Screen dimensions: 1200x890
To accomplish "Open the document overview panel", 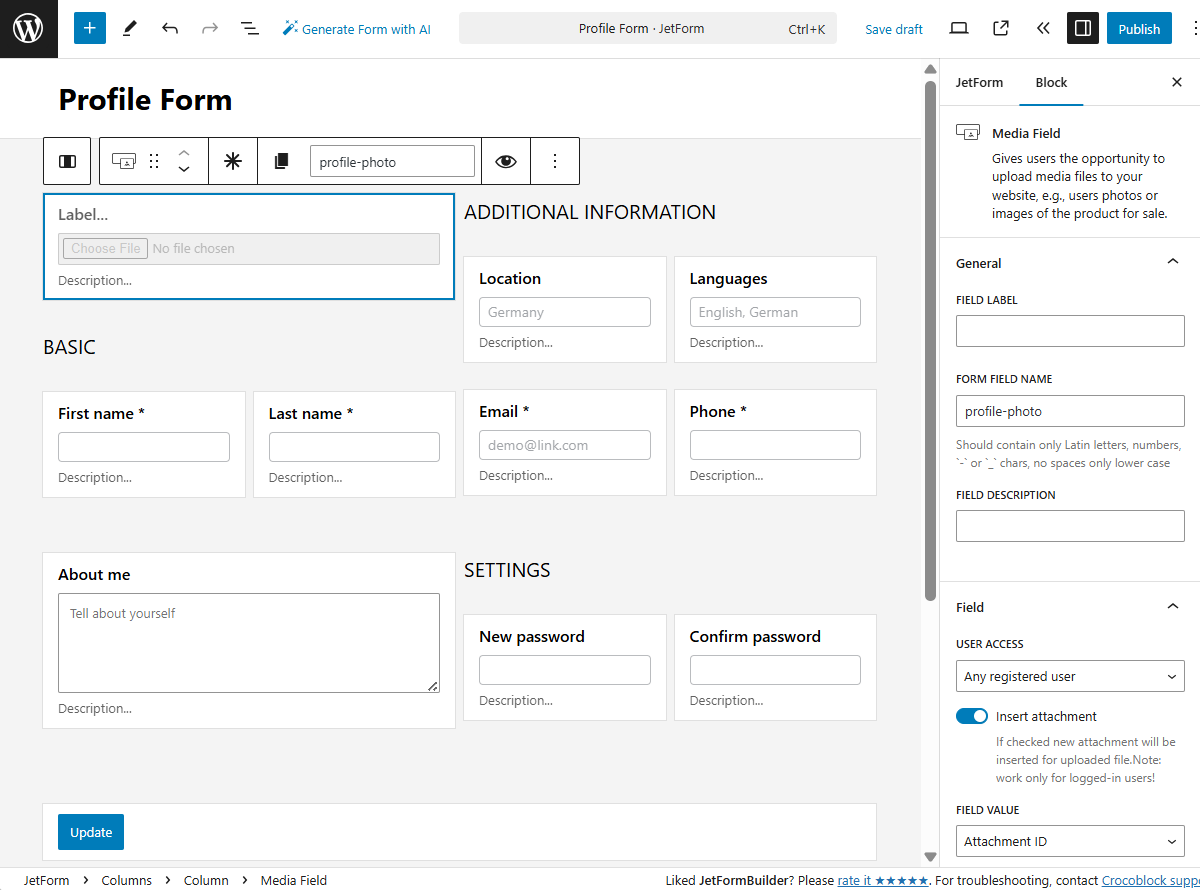I will point(249,28).
